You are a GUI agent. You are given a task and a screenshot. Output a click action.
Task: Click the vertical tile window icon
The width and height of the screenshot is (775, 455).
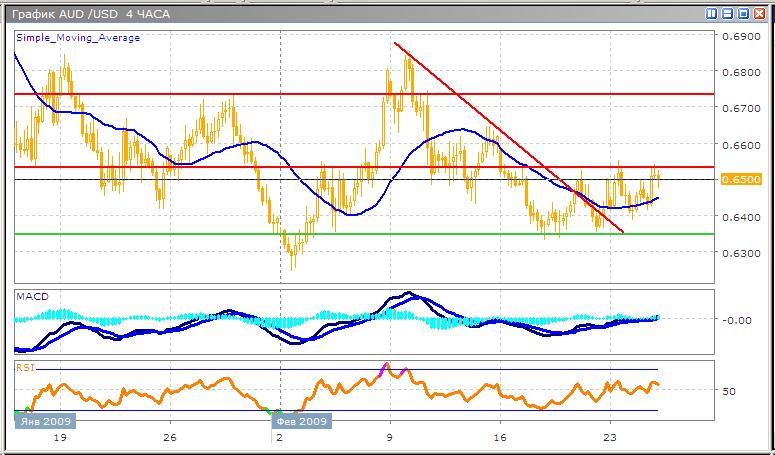click(712, 13)
